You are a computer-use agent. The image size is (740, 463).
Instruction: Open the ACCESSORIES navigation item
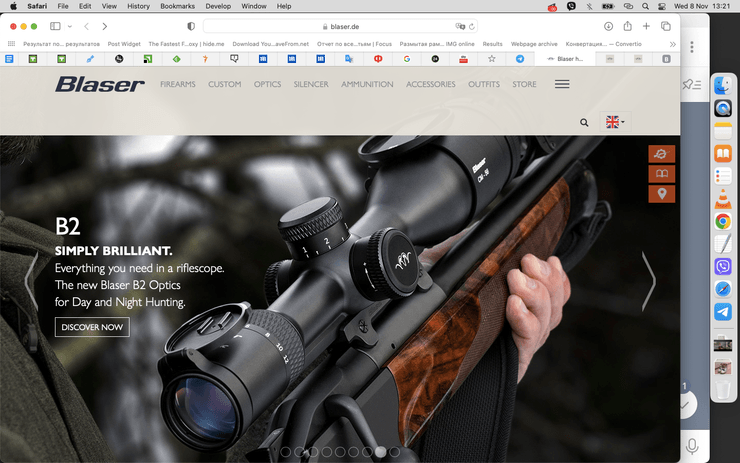point(430,84)
